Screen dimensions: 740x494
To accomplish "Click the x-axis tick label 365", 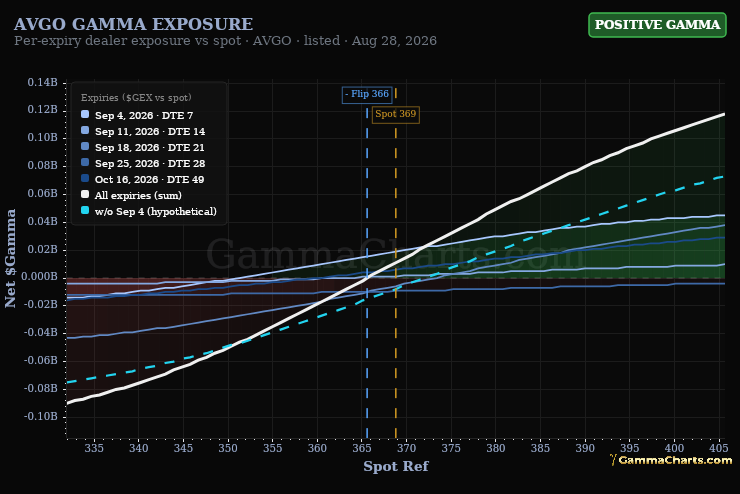I will [362, 448].
